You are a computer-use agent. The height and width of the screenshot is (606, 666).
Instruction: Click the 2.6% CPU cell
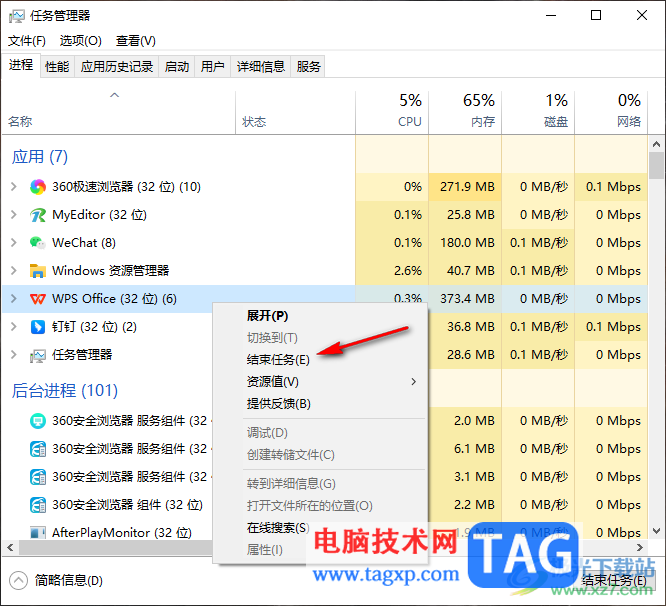pos(392,271)
